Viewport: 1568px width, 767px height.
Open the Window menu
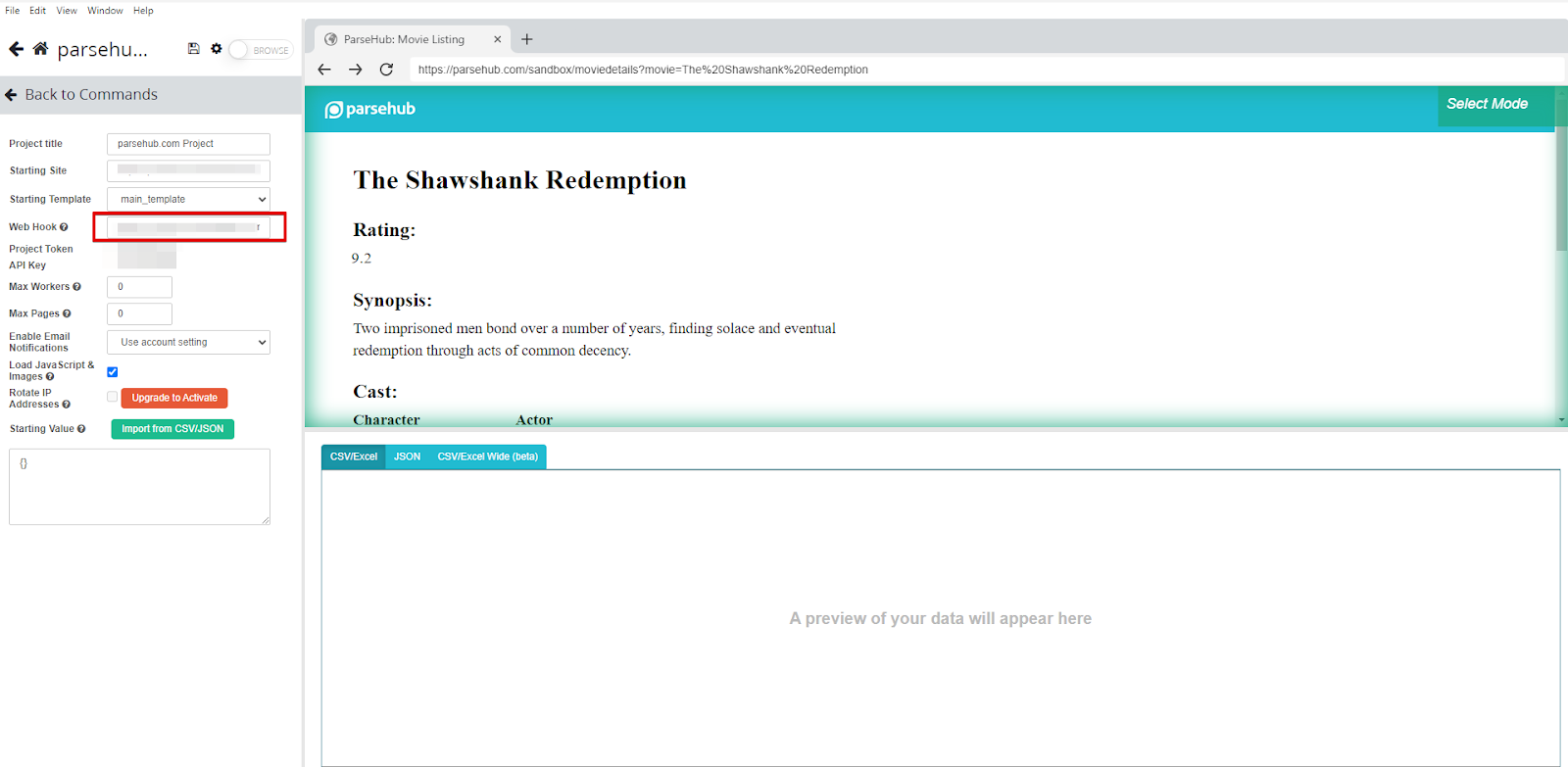pyautogui.click(x=105, y=11)
